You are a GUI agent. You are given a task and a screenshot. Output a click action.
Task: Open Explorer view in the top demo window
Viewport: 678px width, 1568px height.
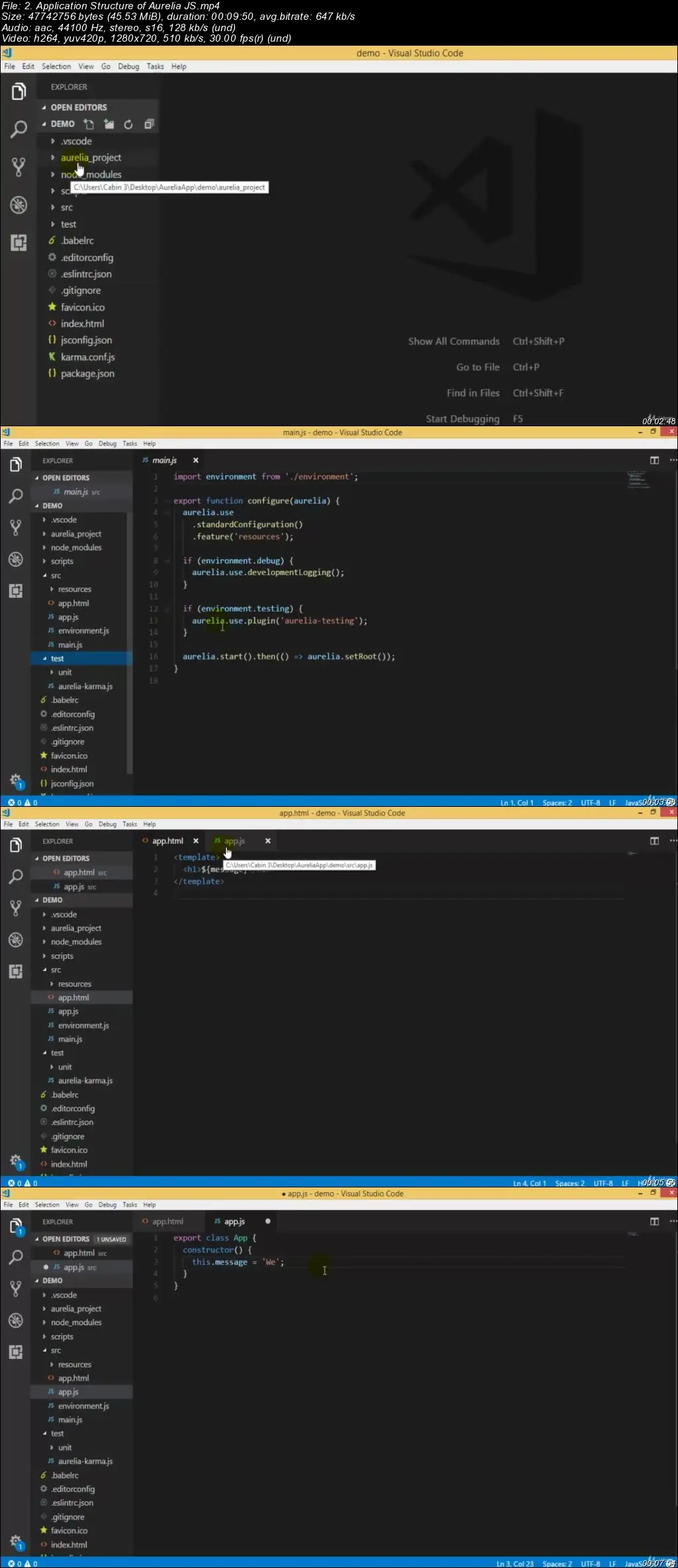point(19,92)
